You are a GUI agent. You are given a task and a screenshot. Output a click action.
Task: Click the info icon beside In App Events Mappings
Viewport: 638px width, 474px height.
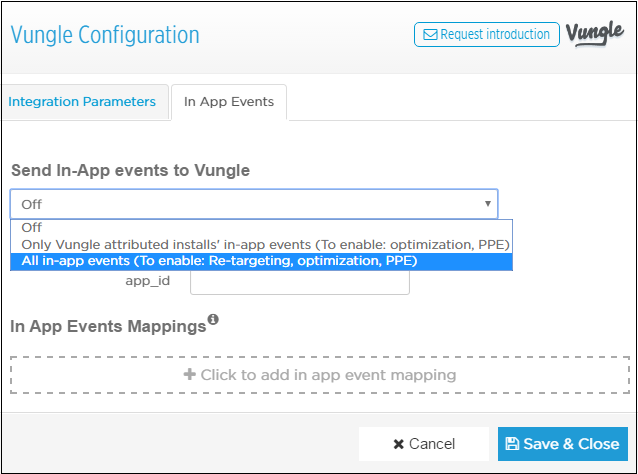pos(213,319)
